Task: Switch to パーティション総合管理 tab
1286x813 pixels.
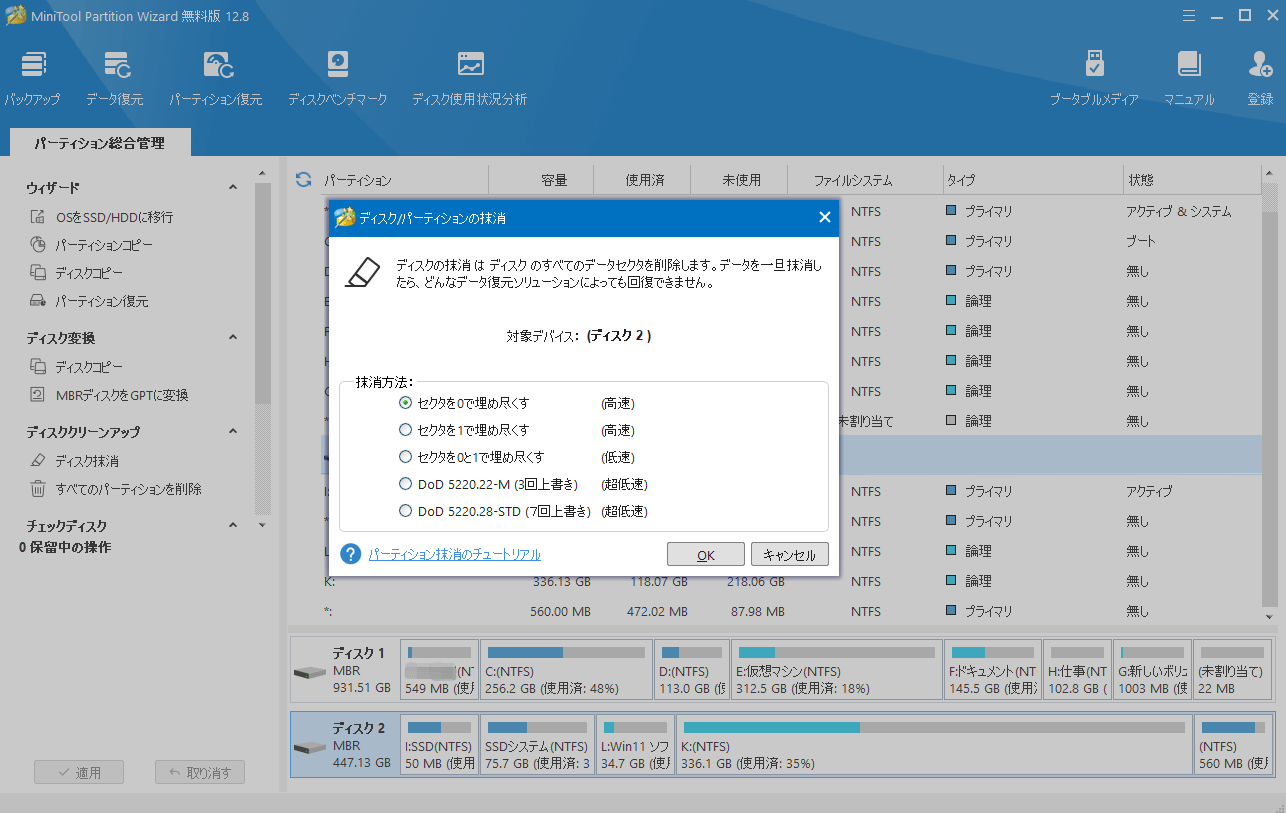Action: (x=99, y=143)
